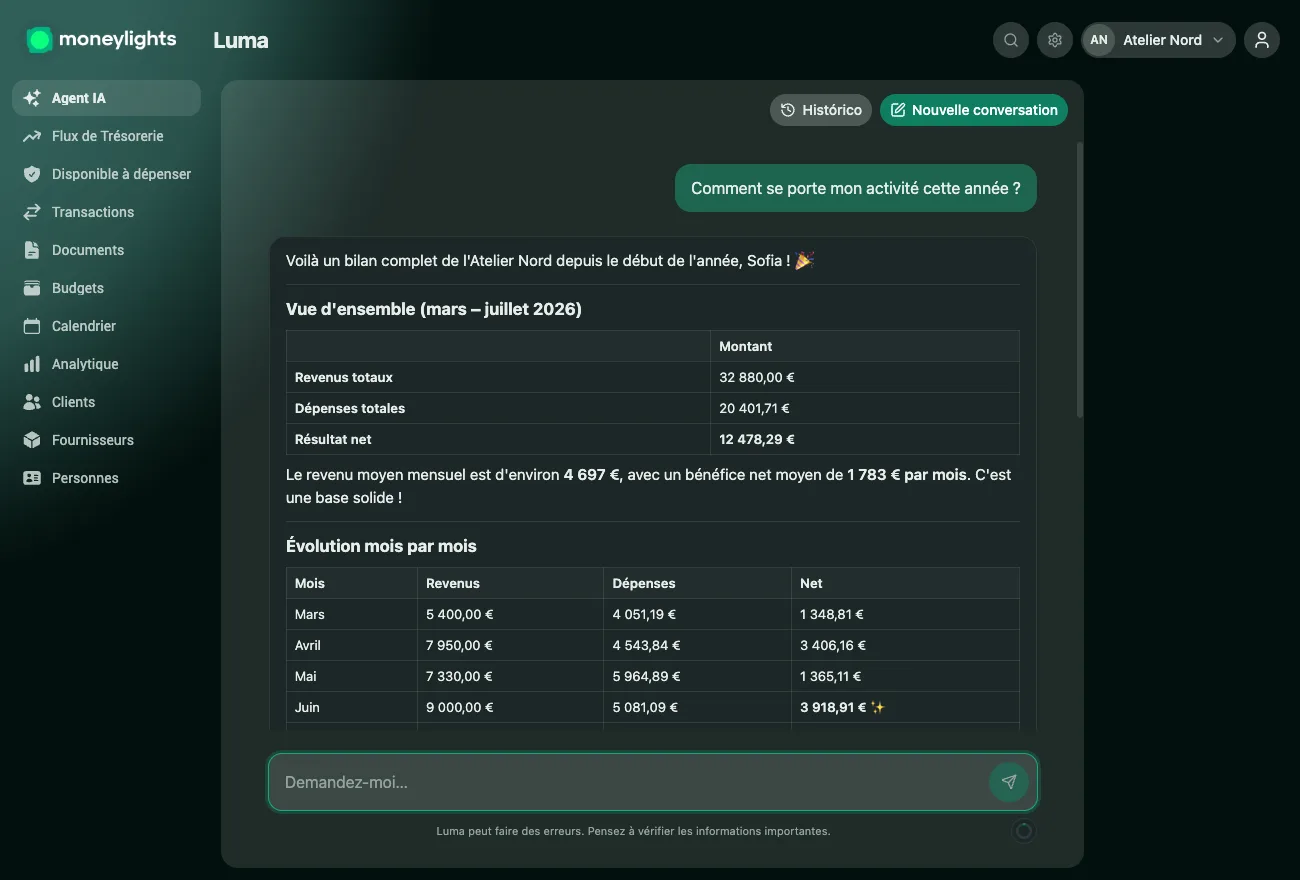Open Calendrier label in sidebar

pyautogui.click(x=84, y=326)
